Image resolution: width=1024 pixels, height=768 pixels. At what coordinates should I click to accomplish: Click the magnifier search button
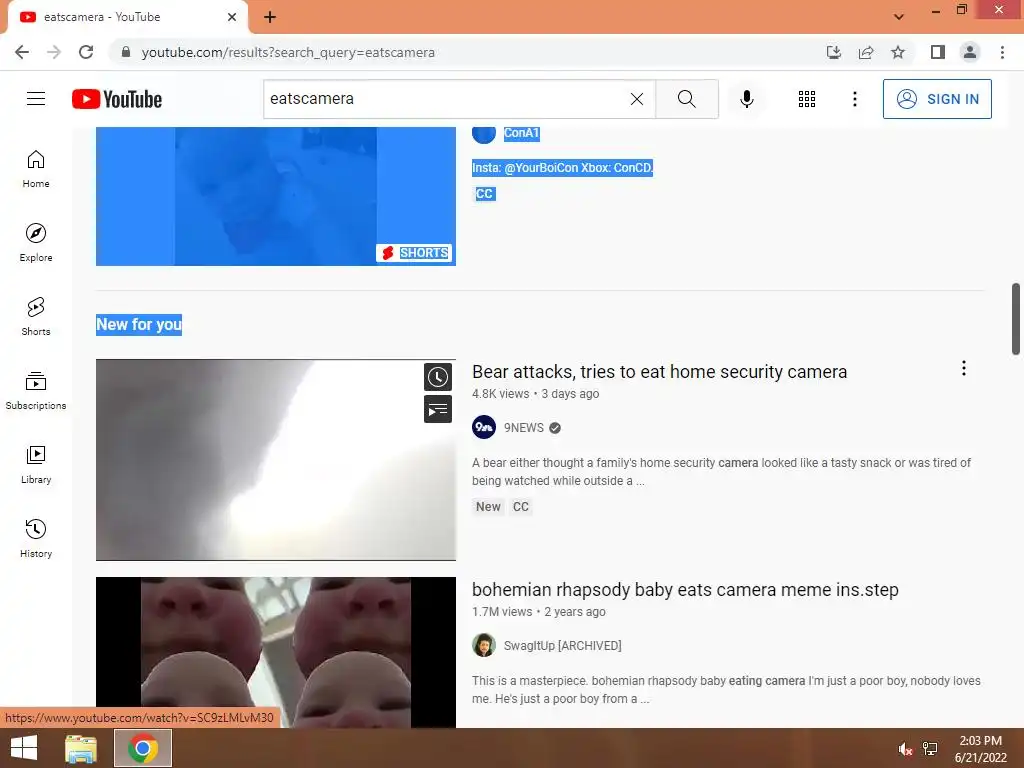point(686,99)
